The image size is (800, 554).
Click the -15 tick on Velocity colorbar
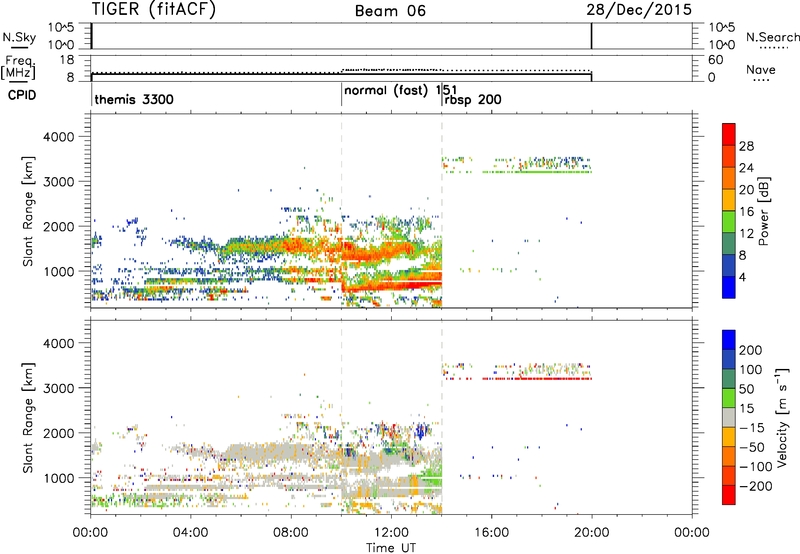click(x=752, y=427)
